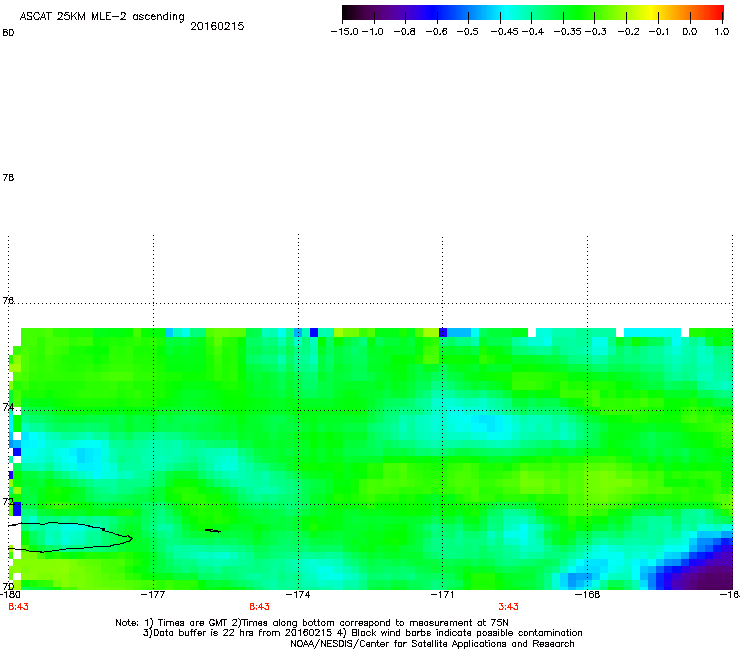Select the latitude label 76
This screenshot has height=650, width=740.
(8, 300)
